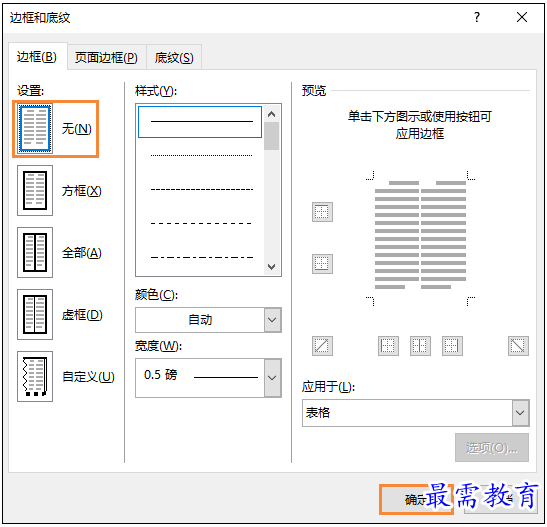Switch to the 页面边框(P) tab

106,58
